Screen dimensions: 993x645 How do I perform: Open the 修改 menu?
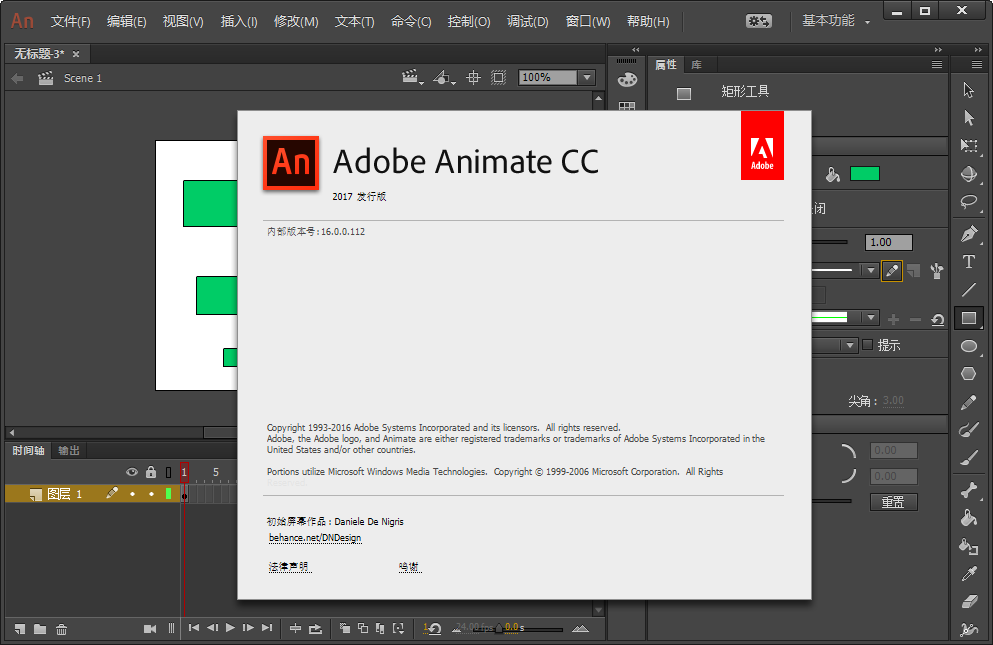click(x=296, y=20)
